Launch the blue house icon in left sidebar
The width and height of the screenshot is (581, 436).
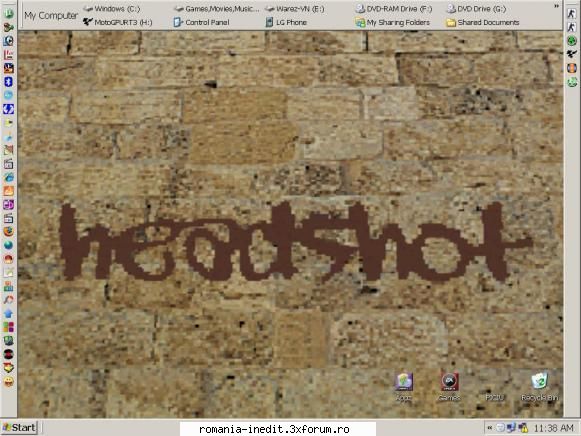(9, 313)
